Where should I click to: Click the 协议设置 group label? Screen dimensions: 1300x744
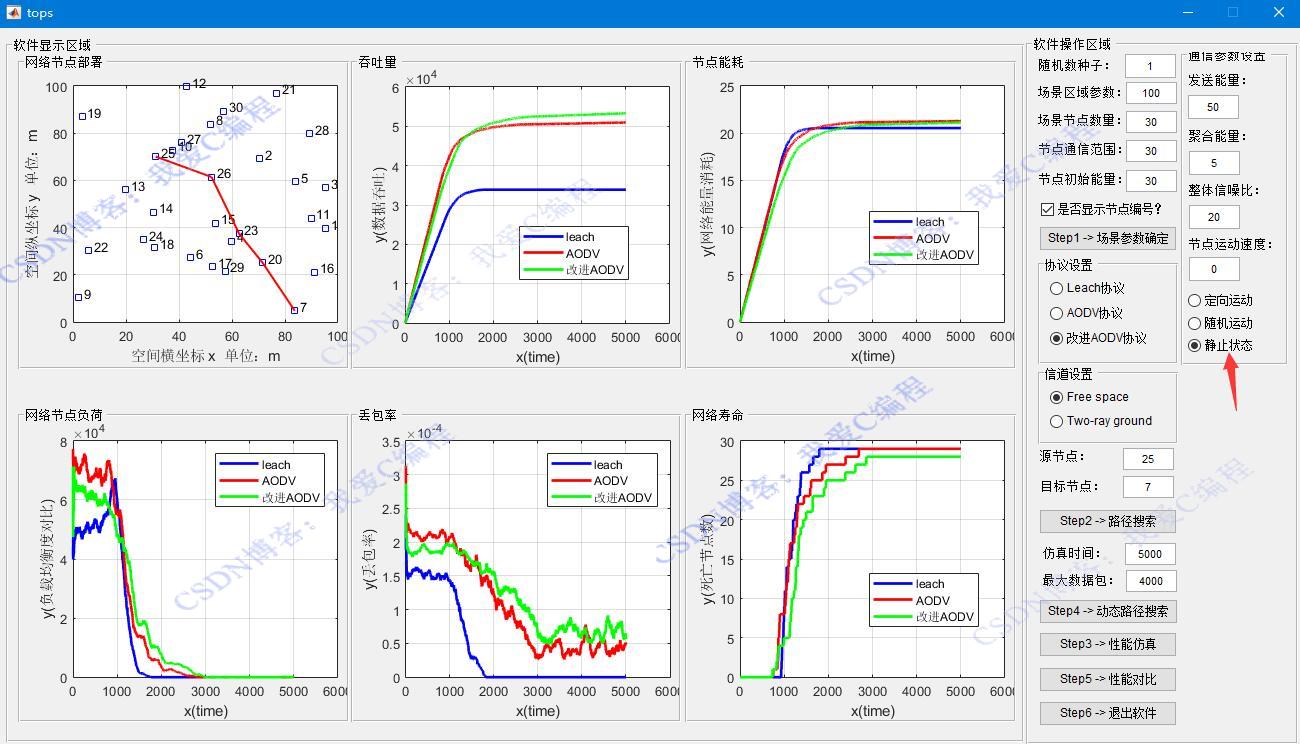[x=1068, y=266]
